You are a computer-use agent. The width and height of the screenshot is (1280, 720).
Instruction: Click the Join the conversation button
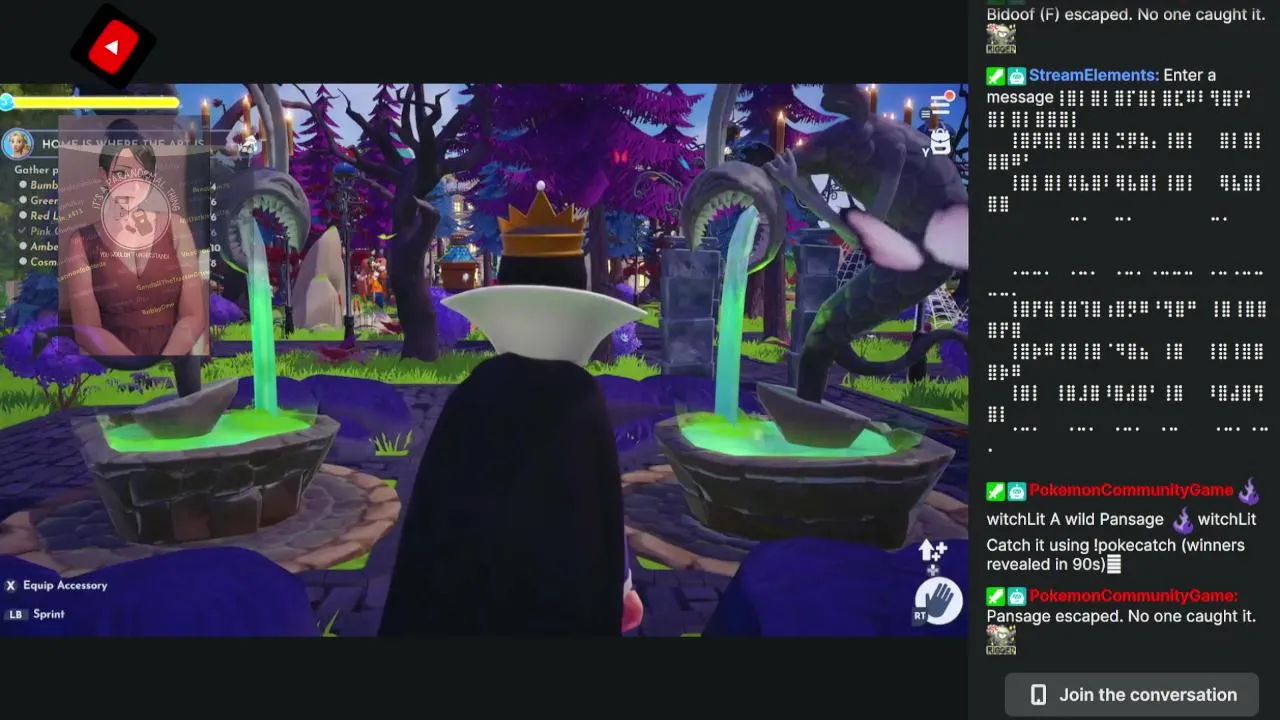(1132, 695)
